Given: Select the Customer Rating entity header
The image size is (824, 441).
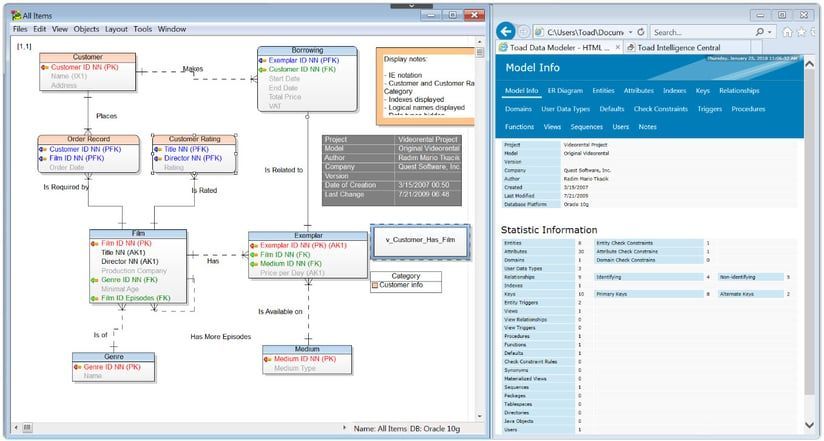Looking at the screenshot, I should point(194,139).
